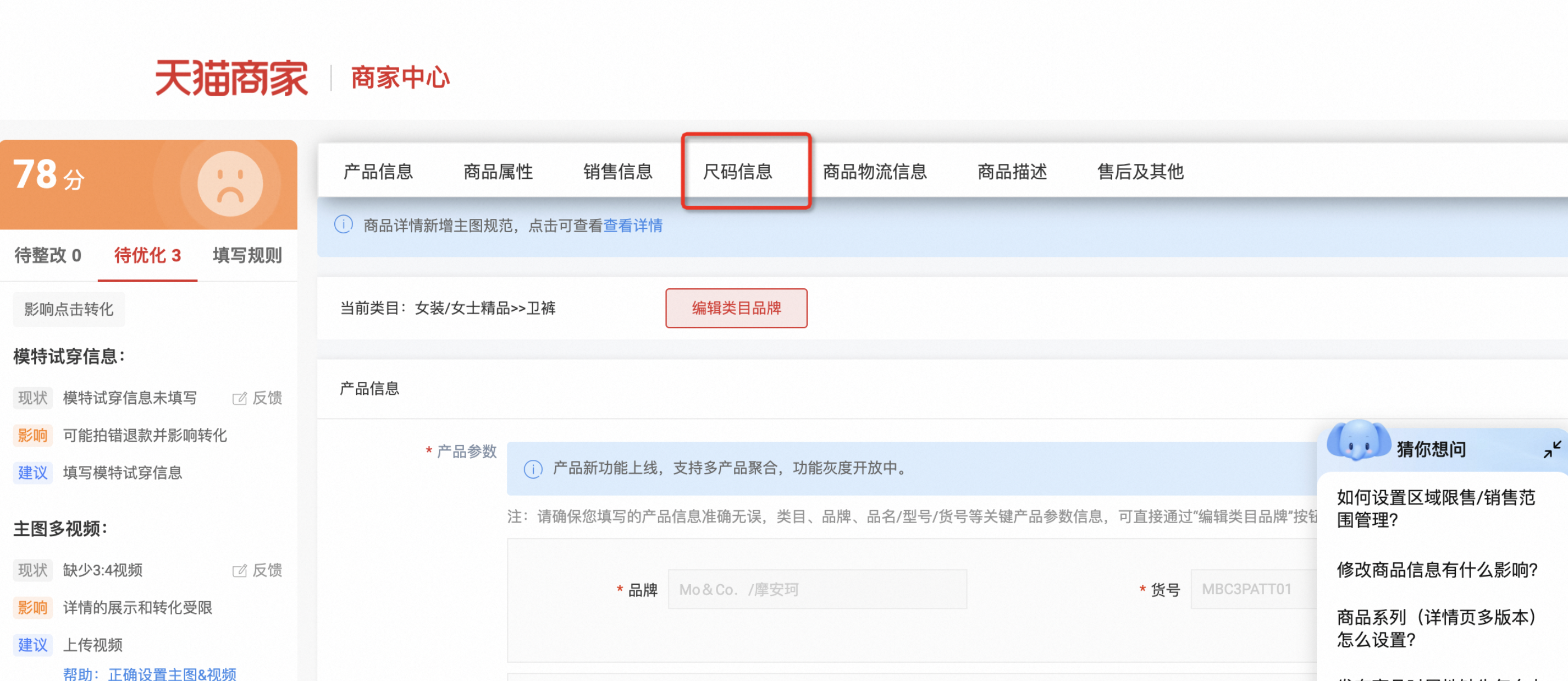Screen dimensions: 1568x681
Task: Click 主图多视频 section heading
Action: (60, 529)
